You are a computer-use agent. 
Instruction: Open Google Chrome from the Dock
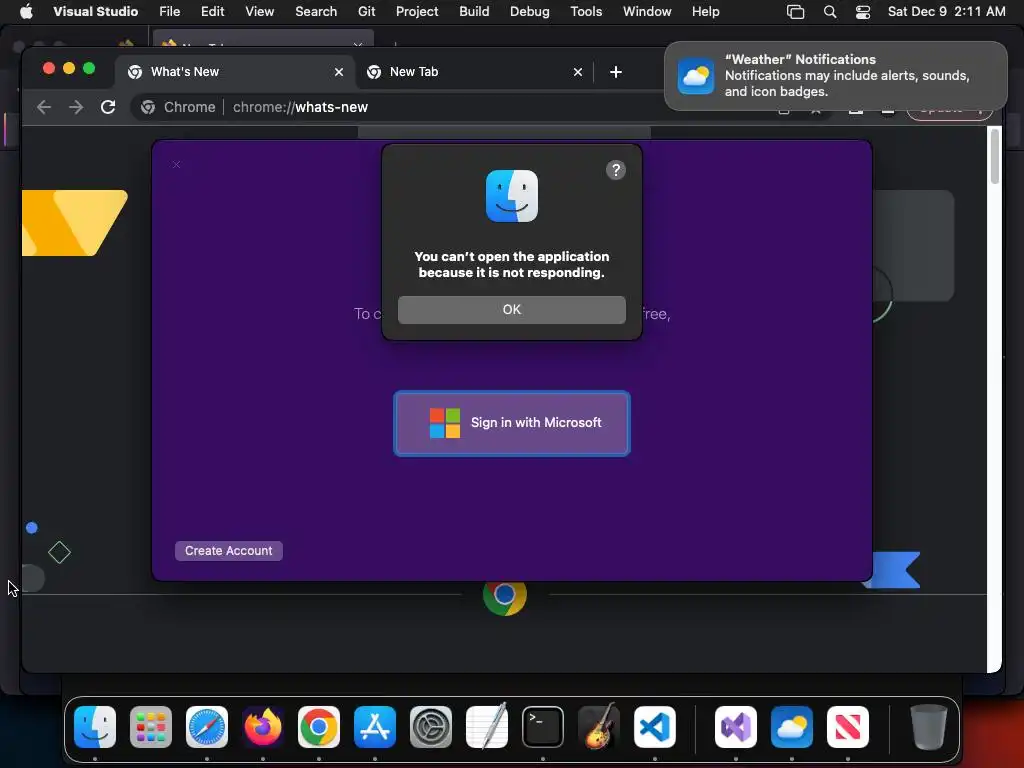point(319,727)
